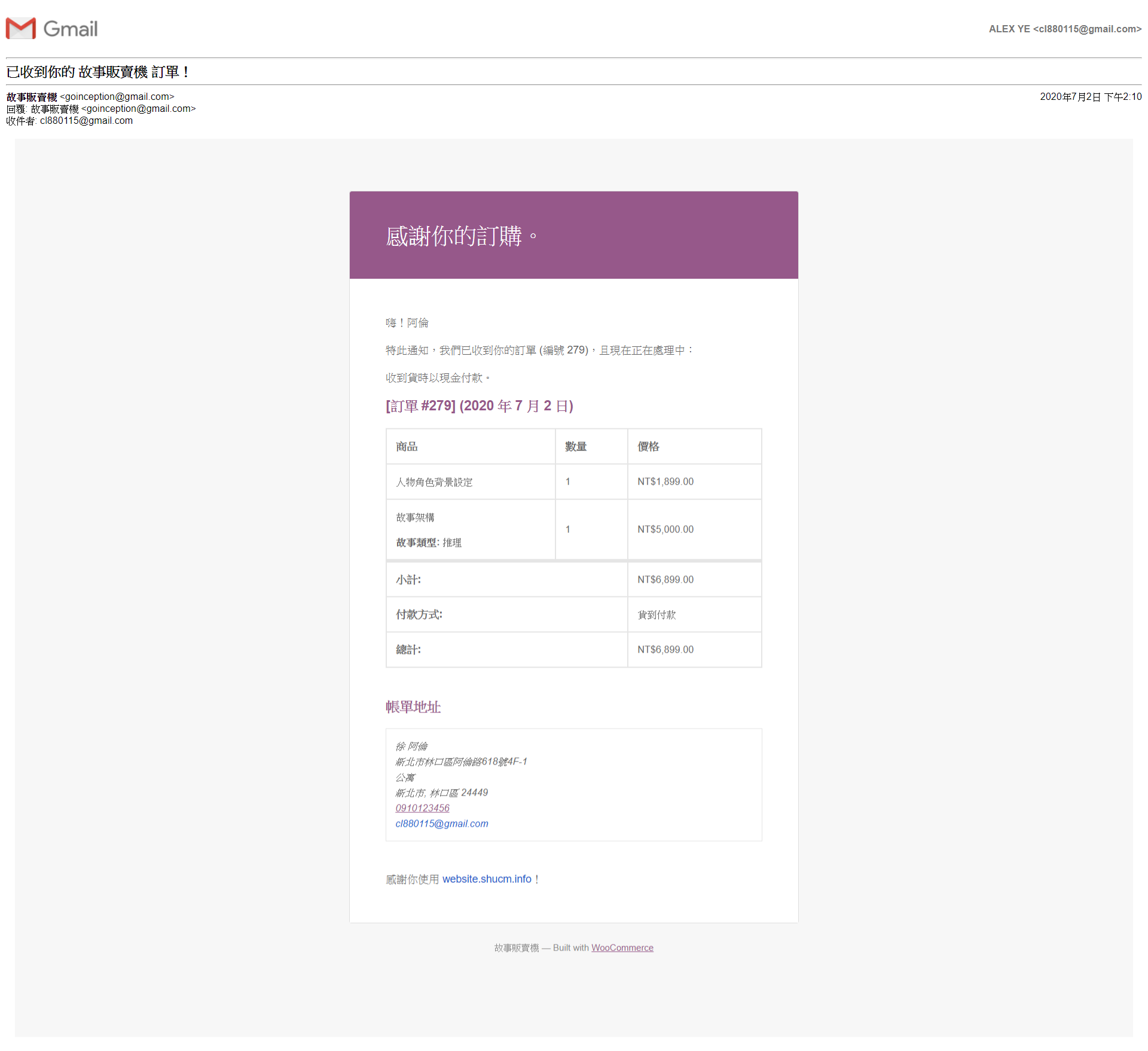1148x1051 pixels.
Task: Click the 故事架構 product cell
Action: click(x=415, y=517)
